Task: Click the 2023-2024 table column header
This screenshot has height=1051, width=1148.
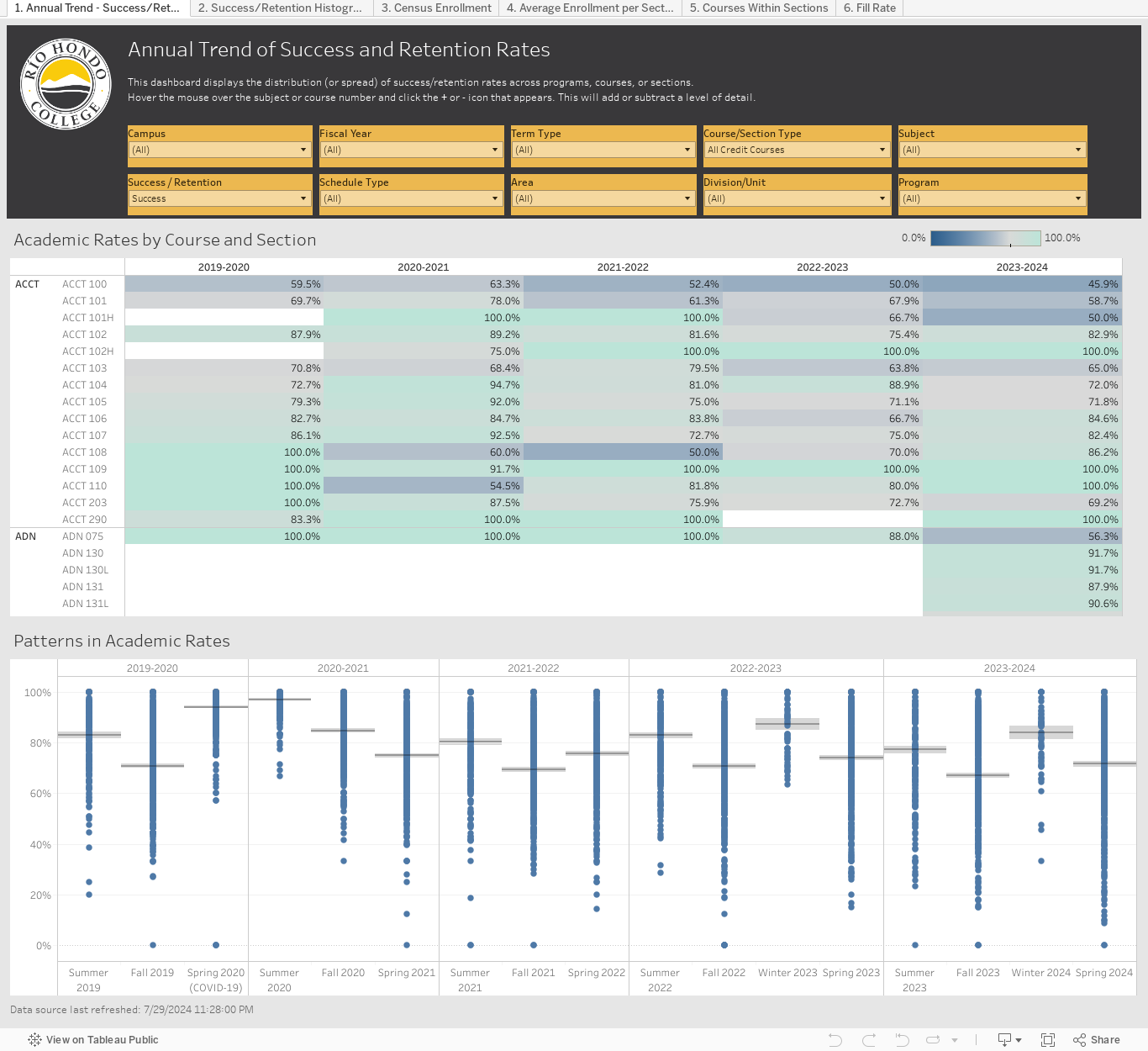Action: click(1022, 267)
